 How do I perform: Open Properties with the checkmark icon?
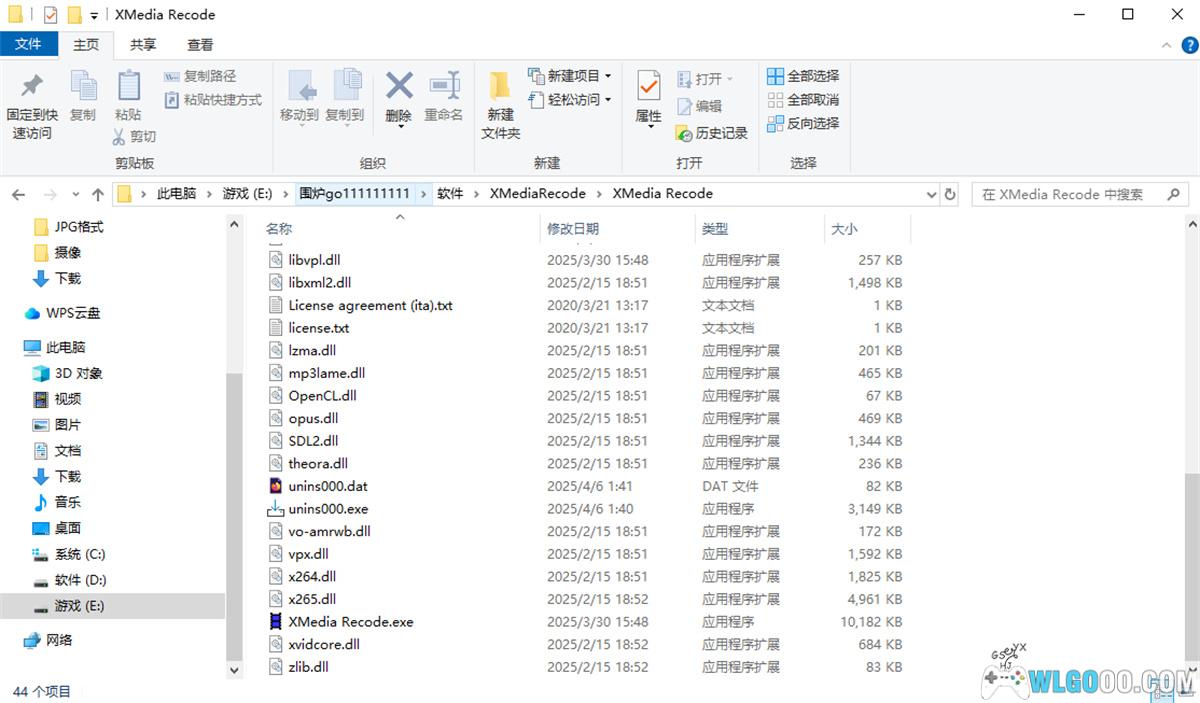point(648,88)
